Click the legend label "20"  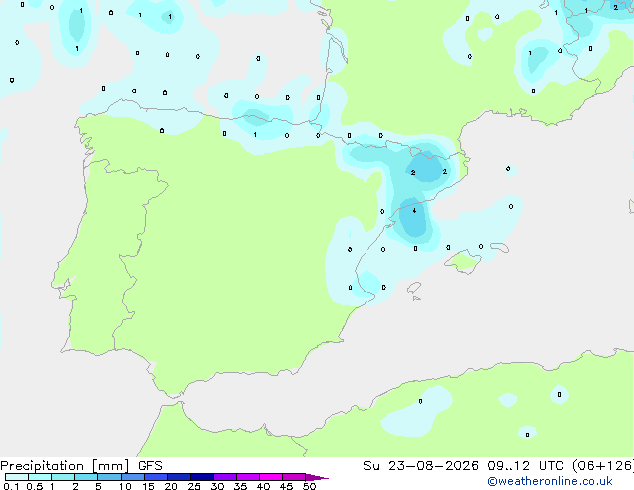(171, 486)
